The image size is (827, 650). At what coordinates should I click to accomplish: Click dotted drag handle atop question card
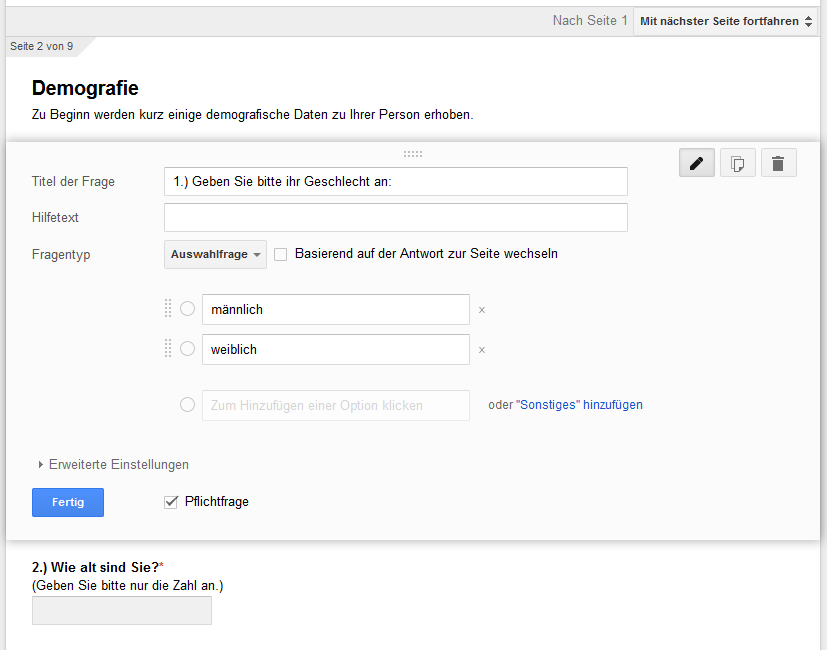point(413,154)
